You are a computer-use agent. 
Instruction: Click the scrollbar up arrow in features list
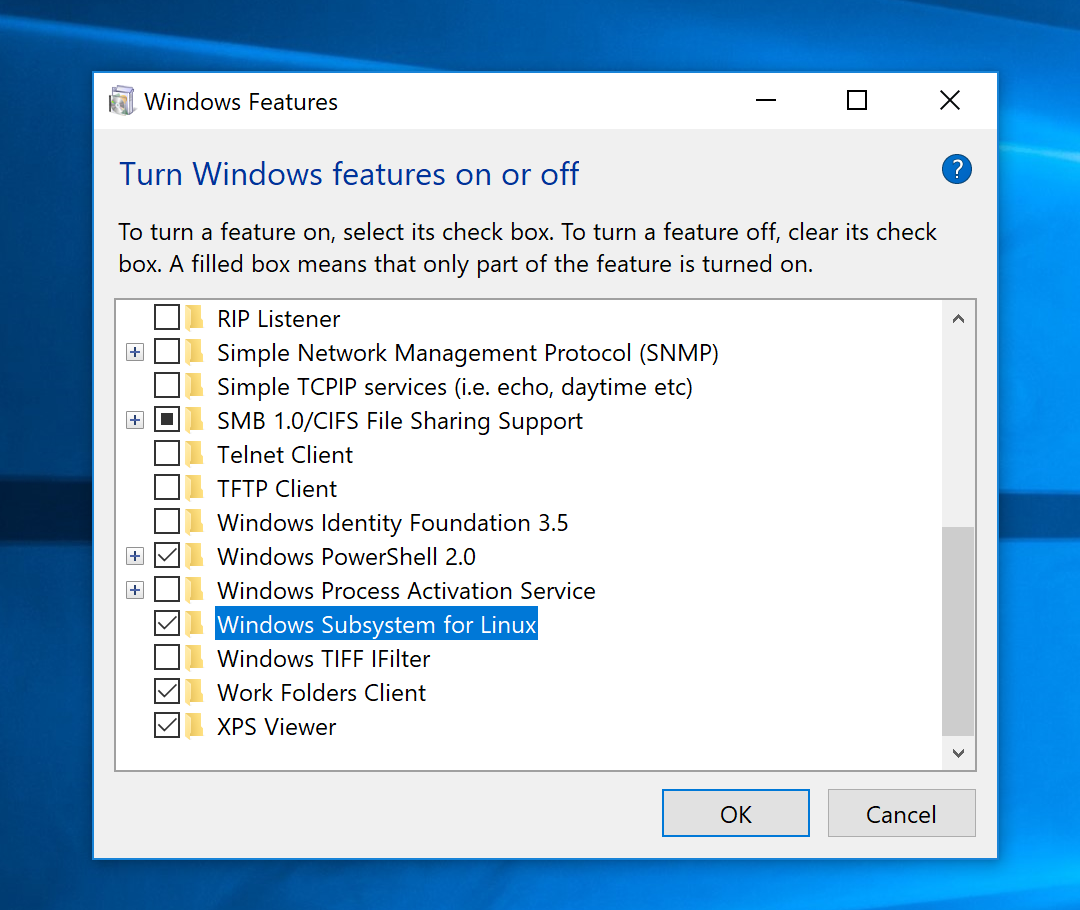click(x=958, y=320)
